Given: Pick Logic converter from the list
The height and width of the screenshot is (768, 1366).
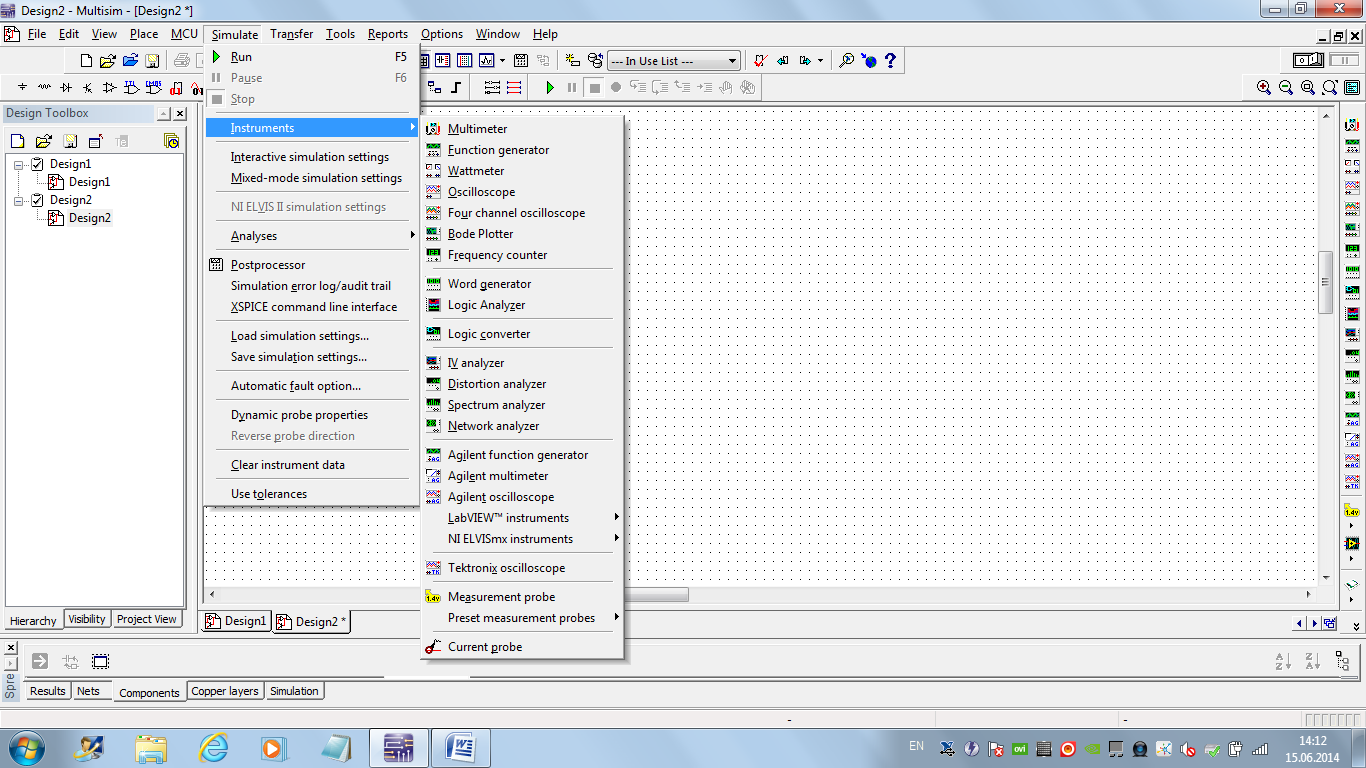Looking at the screenshot, I should pyautogui.click(x=522, y=334).
